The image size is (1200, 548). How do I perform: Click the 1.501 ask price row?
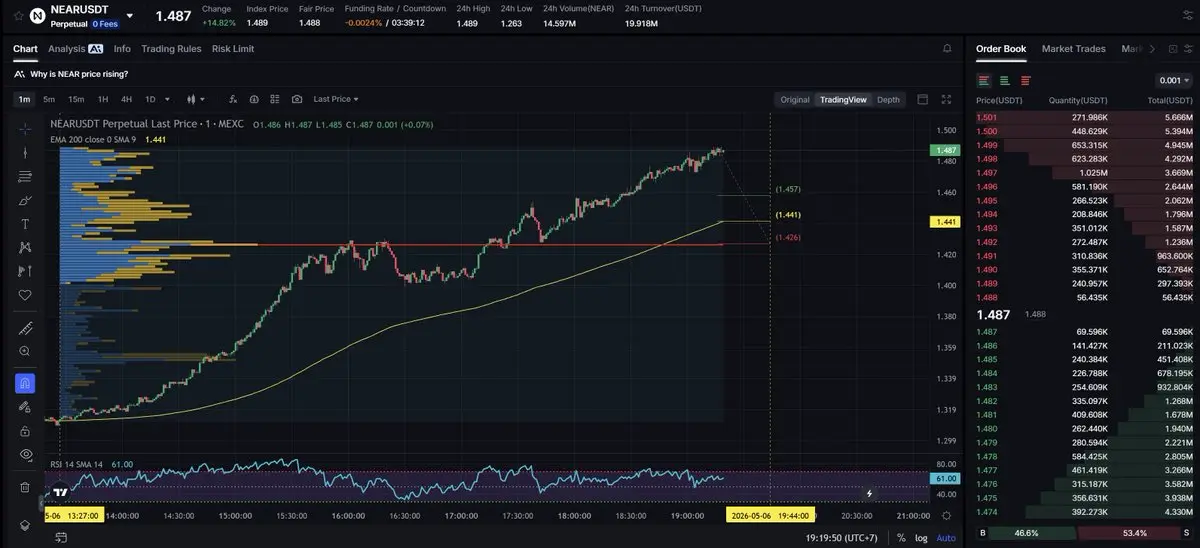pyautogui.click(x=1084, y=118)
